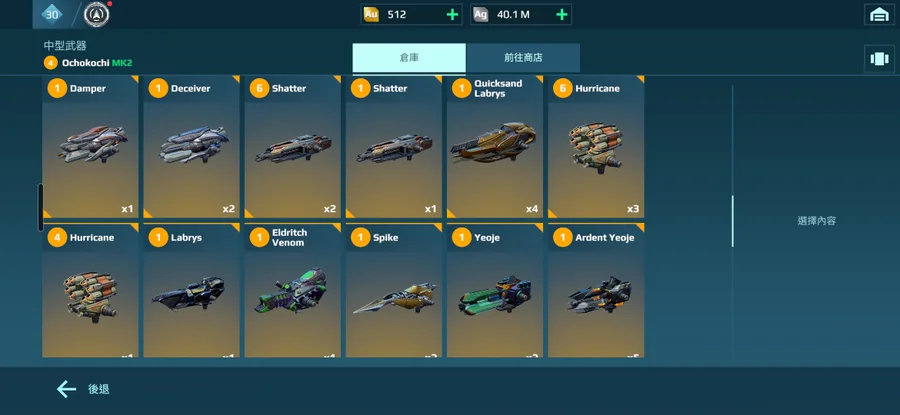Click the level 30 player badge
Viewport: 900px width, 415px height.
click(52, 14)
